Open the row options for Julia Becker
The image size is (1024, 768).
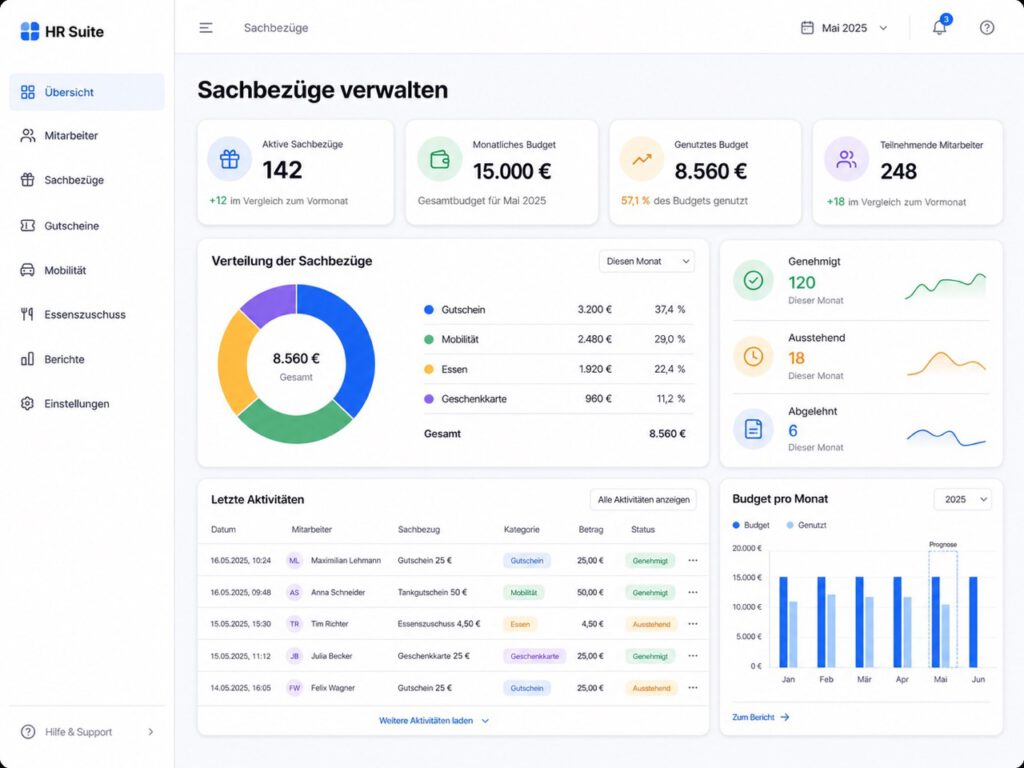click(693, 656)
